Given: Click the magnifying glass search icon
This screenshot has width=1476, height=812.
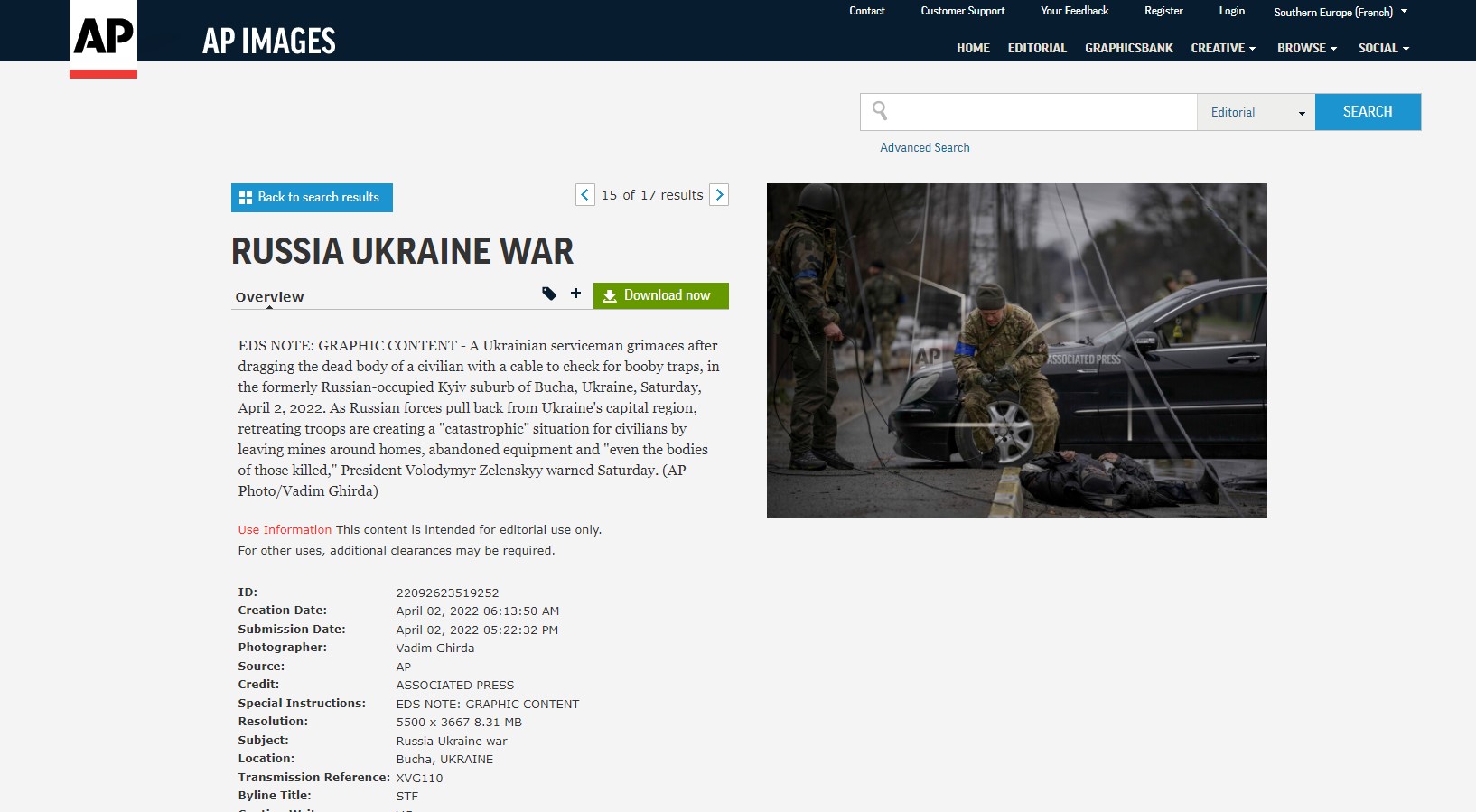Looking at the screenshot, I should (880, 111).
